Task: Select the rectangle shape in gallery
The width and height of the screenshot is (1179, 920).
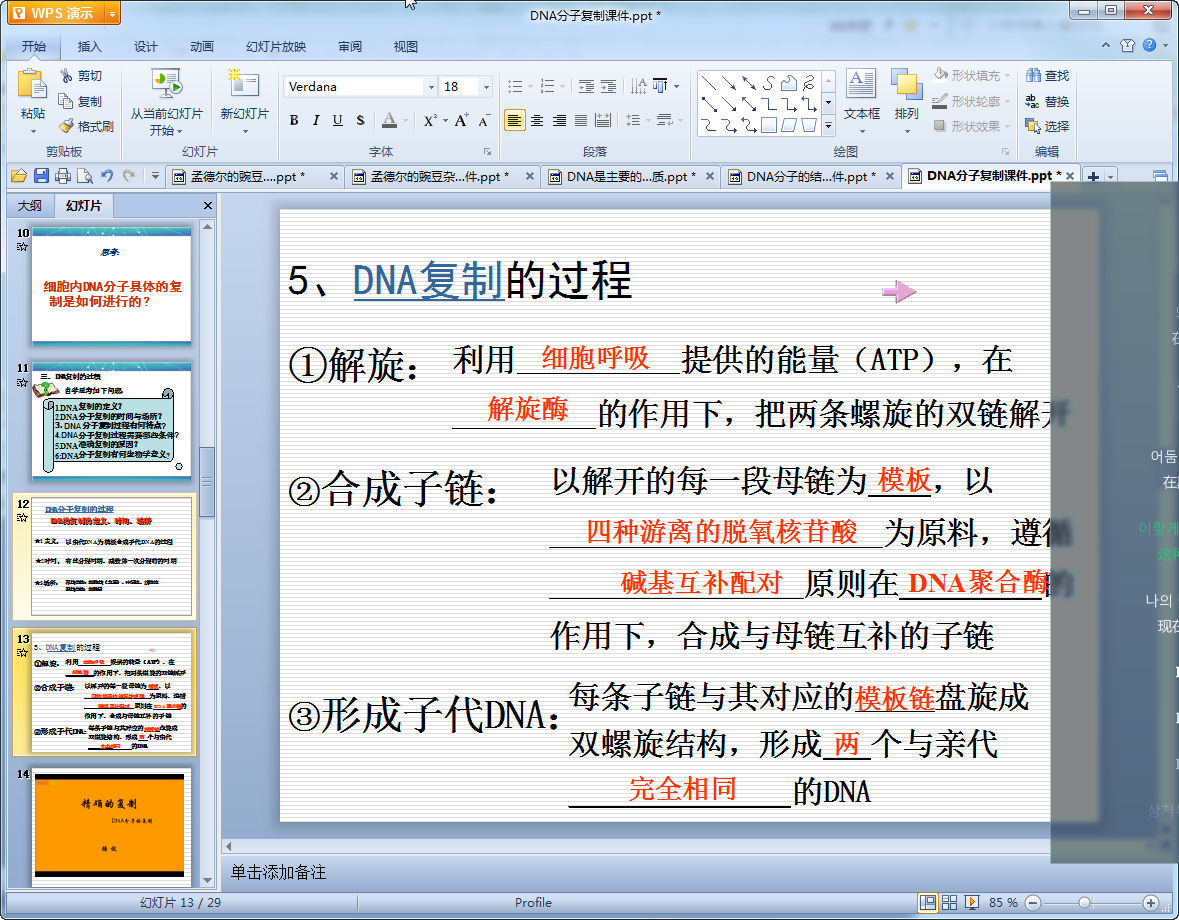Action: (x=768, y=125)
